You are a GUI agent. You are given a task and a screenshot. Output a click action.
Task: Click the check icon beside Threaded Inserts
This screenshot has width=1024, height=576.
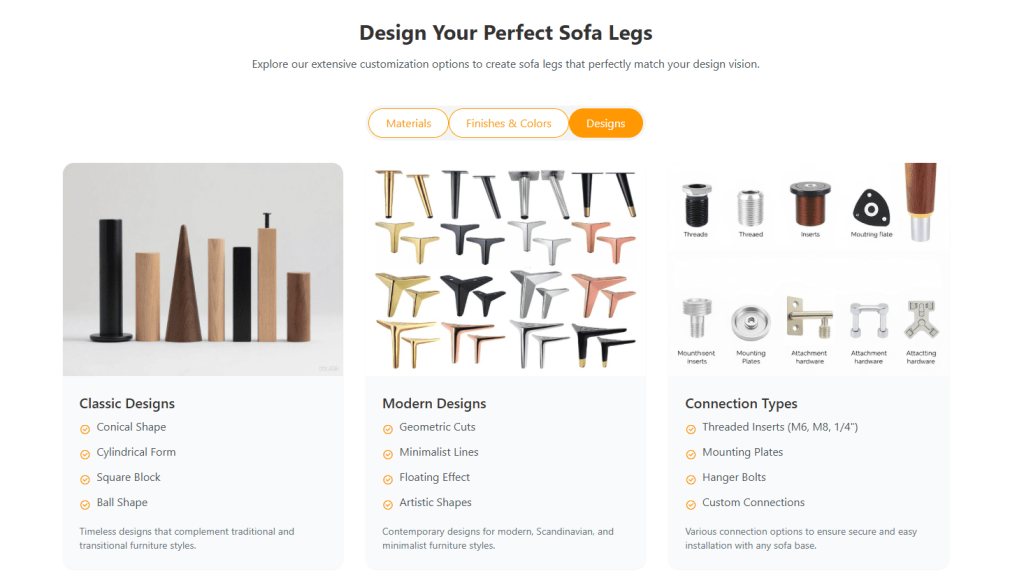690,427
